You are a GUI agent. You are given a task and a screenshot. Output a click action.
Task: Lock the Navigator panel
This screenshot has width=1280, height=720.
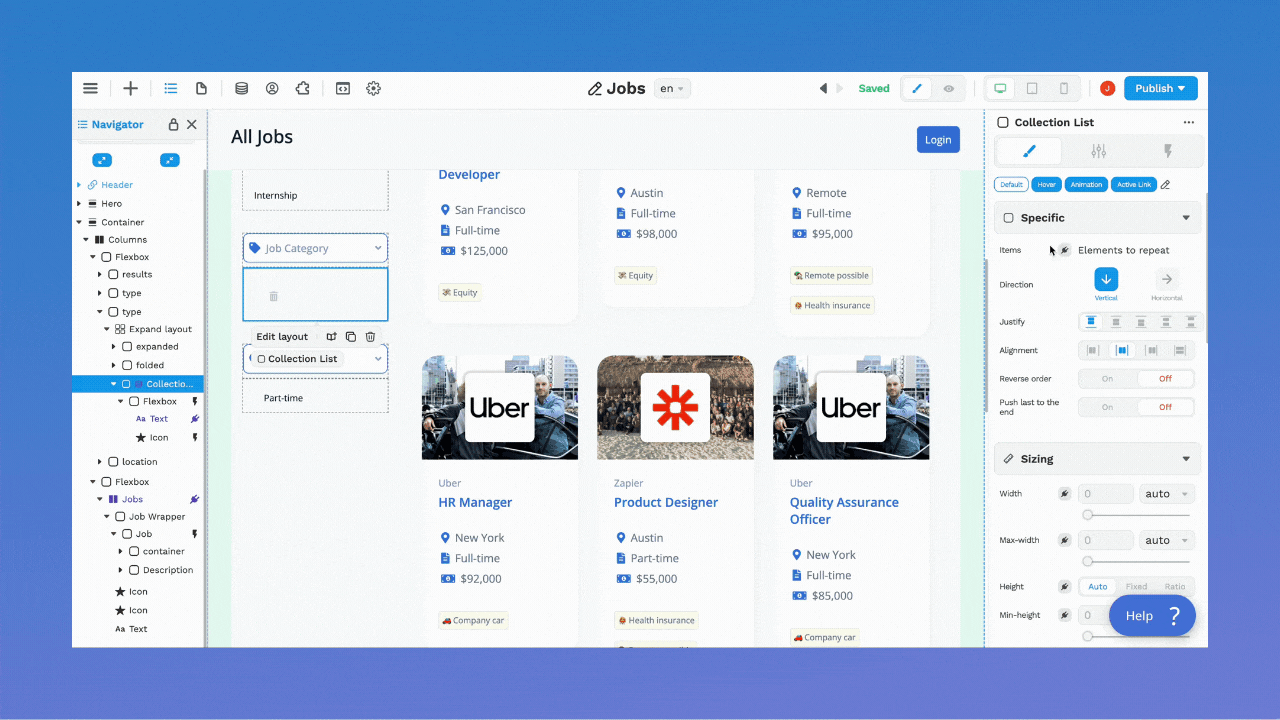(x=173, y=125)
